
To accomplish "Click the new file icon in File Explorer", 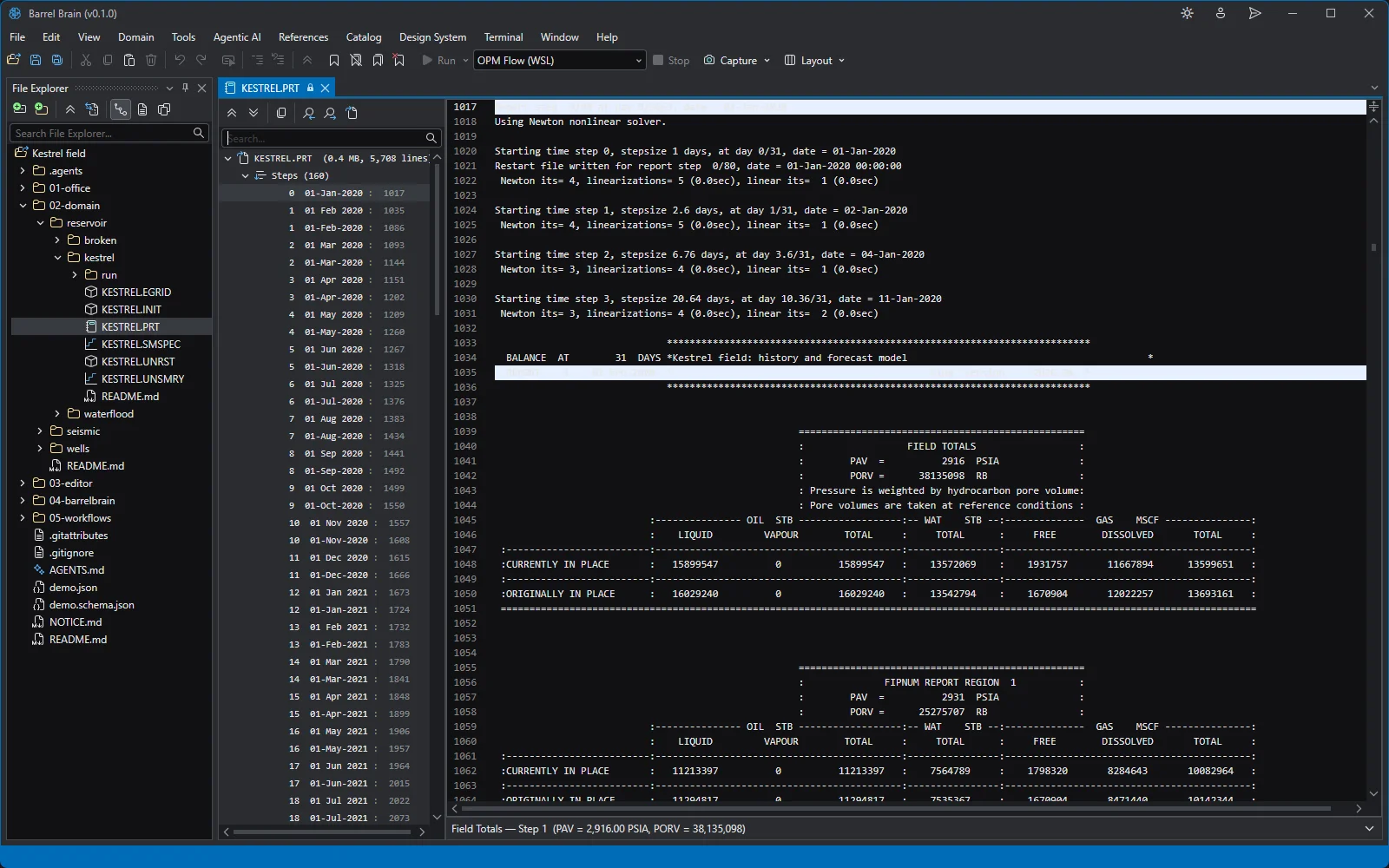I will pos(19,109).
